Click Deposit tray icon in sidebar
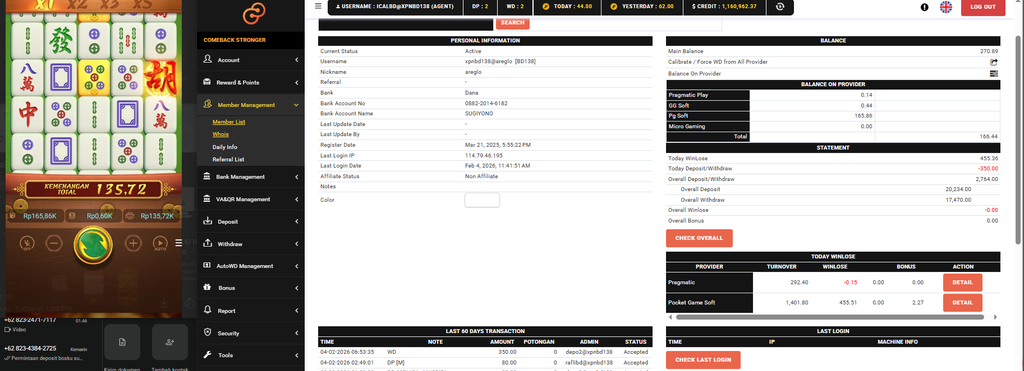 pos(207,221)
